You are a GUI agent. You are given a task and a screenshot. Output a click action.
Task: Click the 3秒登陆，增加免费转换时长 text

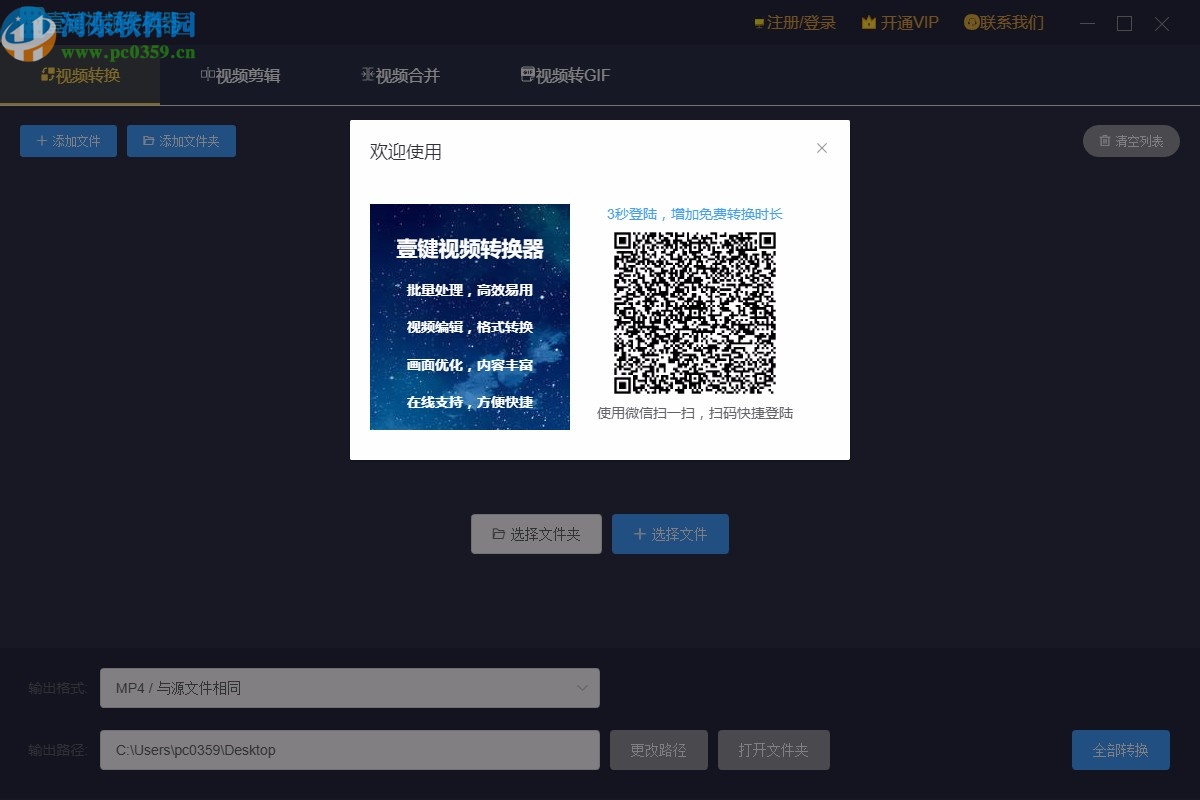tap(695, 214)
